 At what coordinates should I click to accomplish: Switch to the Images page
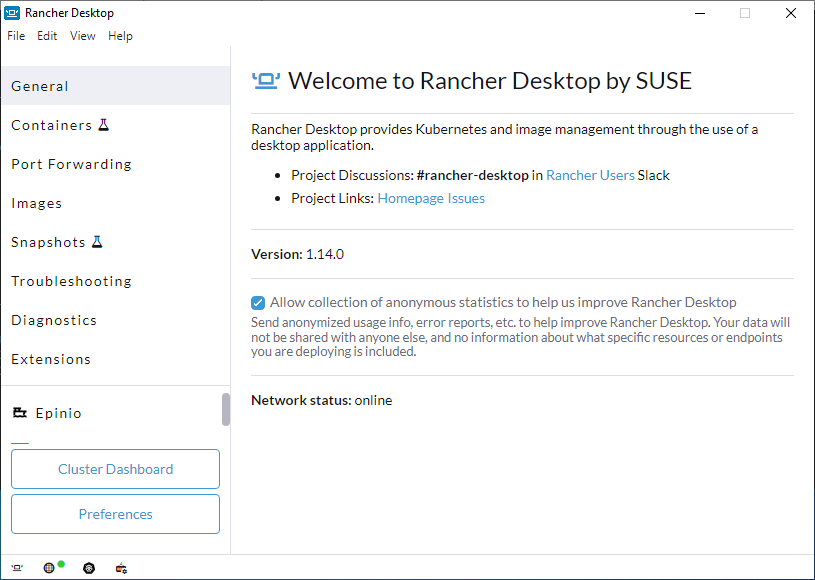(x=115, y=203)
